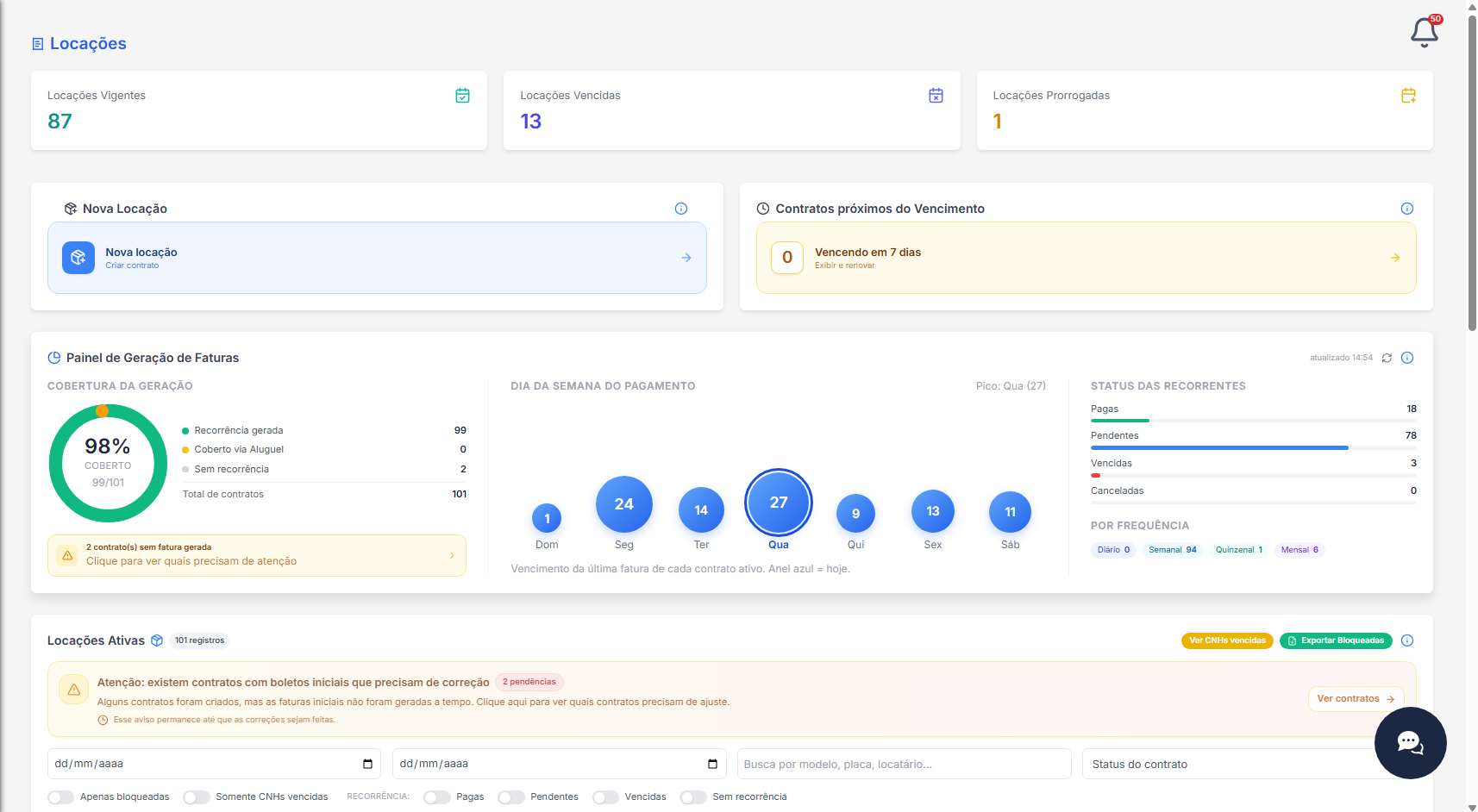Toggle the Pagas recurrence filter
This screenshot has width=1478, height=812.
437,797
